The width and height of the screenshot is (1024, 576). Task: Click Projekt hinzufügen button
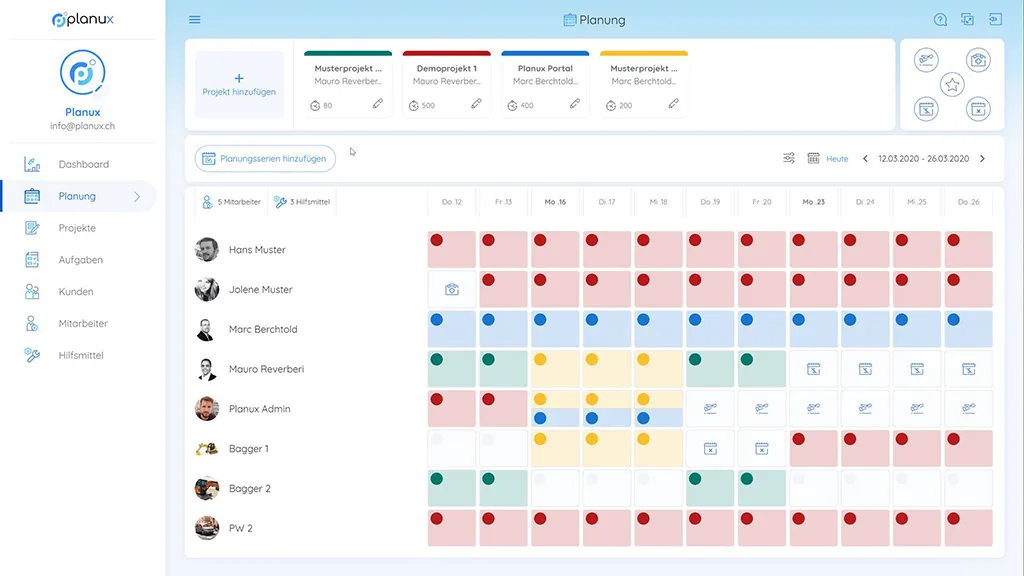pyautogui.click(x=239, y=84)
